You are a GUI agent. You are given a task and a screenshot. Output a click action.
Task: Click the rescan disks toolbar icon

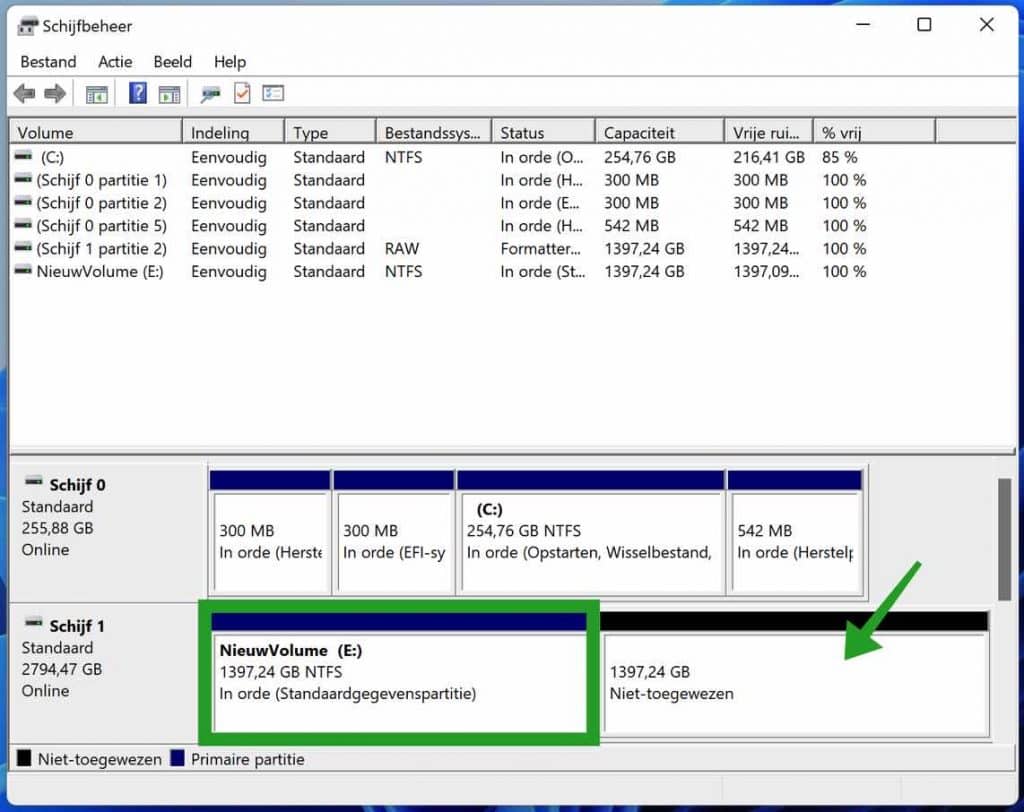point(210,94)
